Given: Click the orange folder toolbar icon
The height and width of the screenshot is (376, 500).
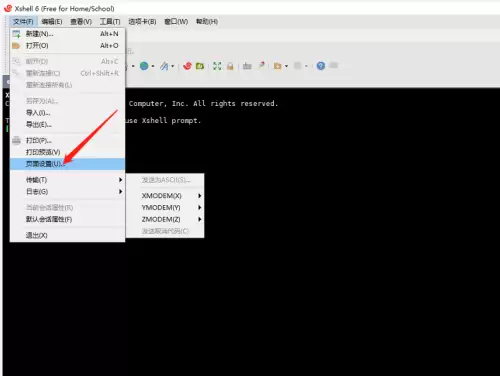Looking at the screenshot, I should point(277,66).
